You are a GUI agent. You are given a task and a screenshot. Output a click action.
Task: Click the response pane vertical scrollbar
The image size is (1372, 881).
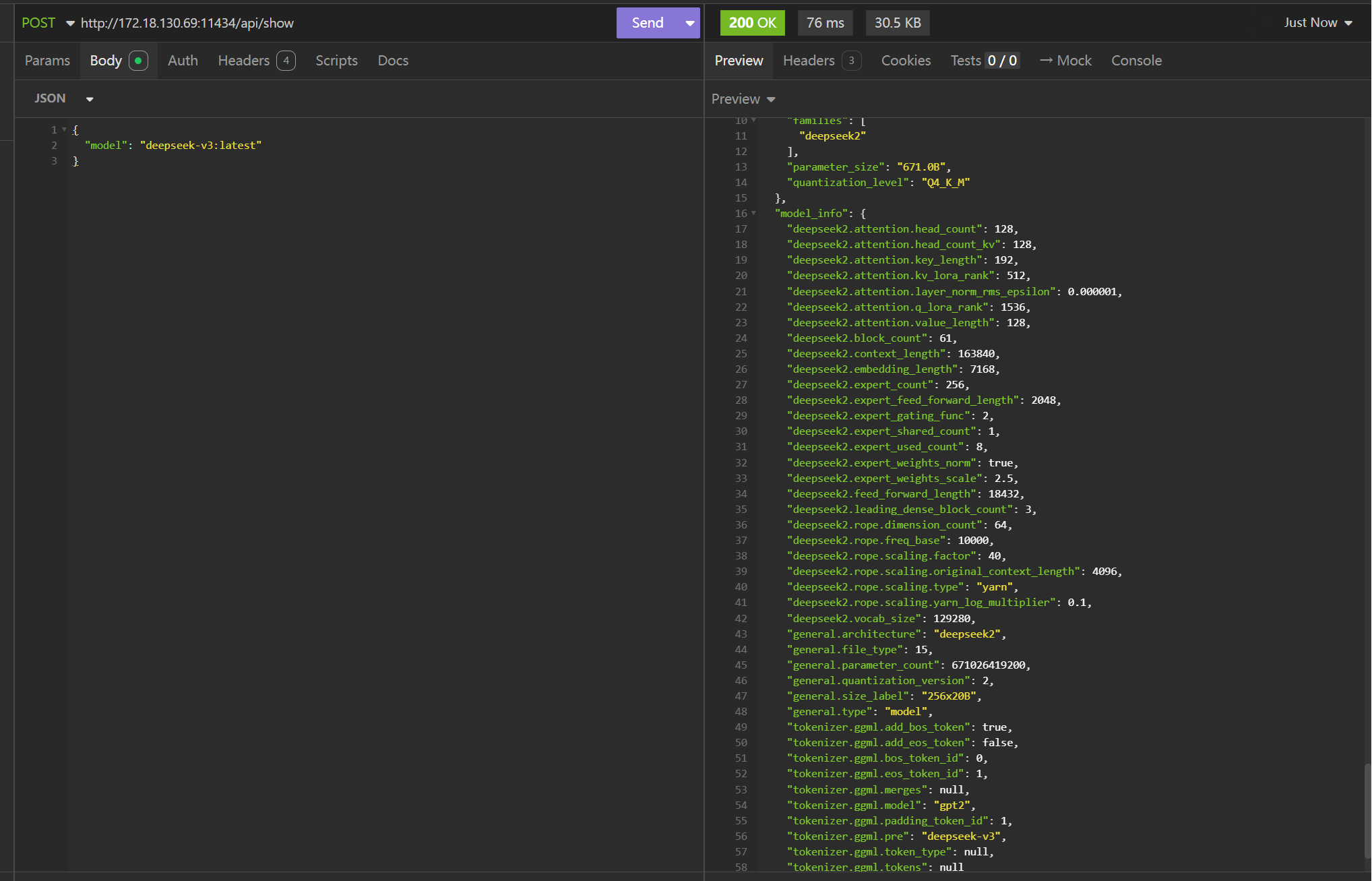pos(1367,810)
